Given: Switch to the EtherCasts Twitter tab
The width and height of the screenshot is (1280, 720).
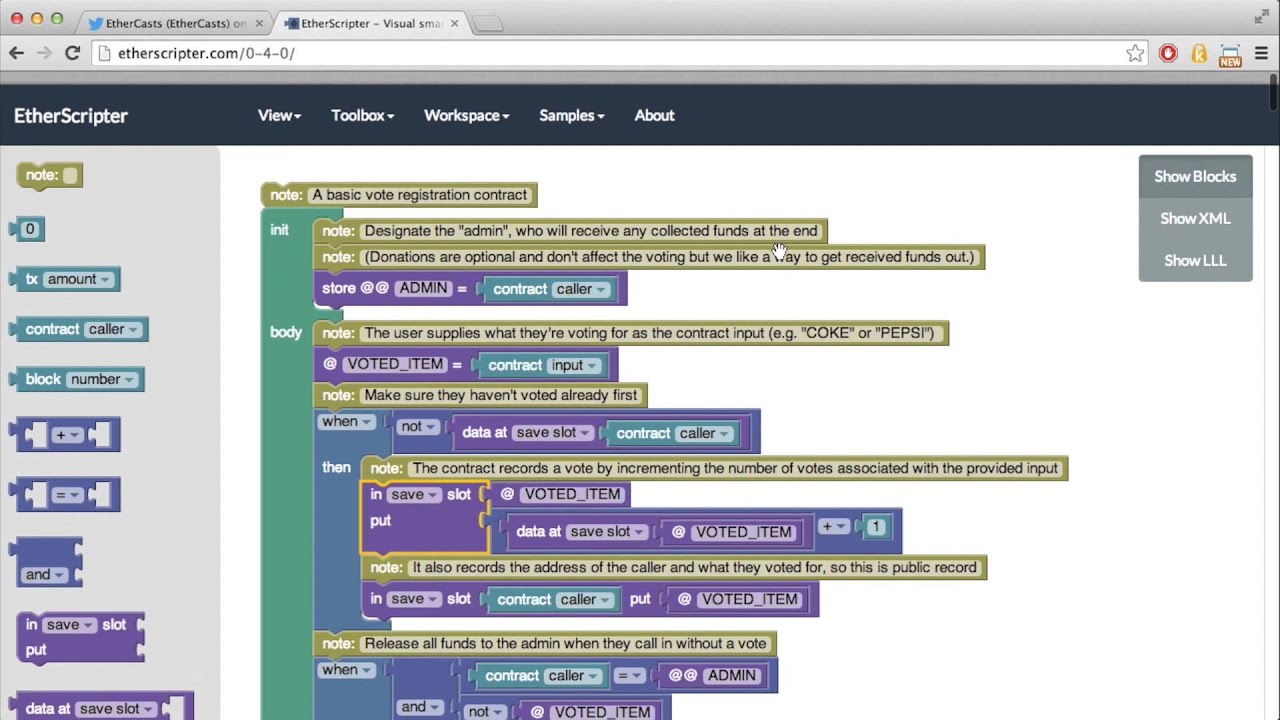Looking at the screenshot, I should 176,23.
